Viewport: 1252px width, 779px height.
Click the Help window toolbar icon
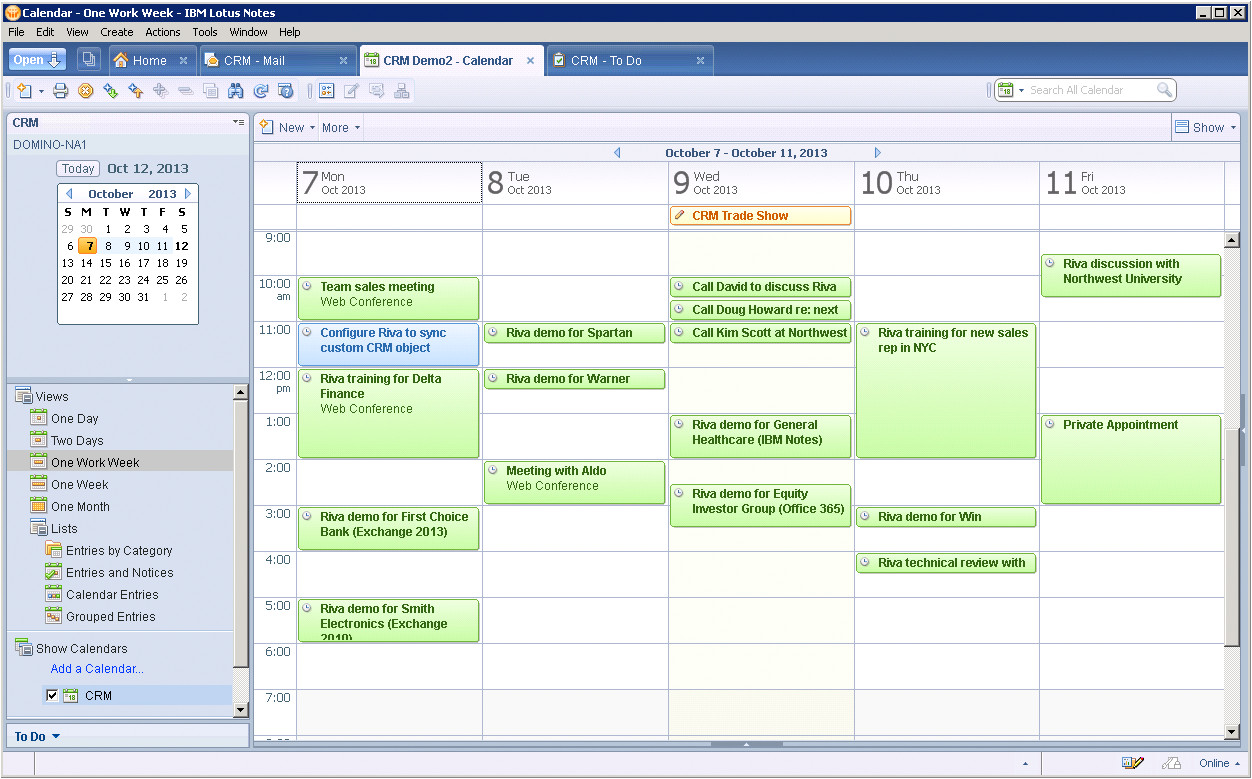pyautogui.click(x=286, y=91)
